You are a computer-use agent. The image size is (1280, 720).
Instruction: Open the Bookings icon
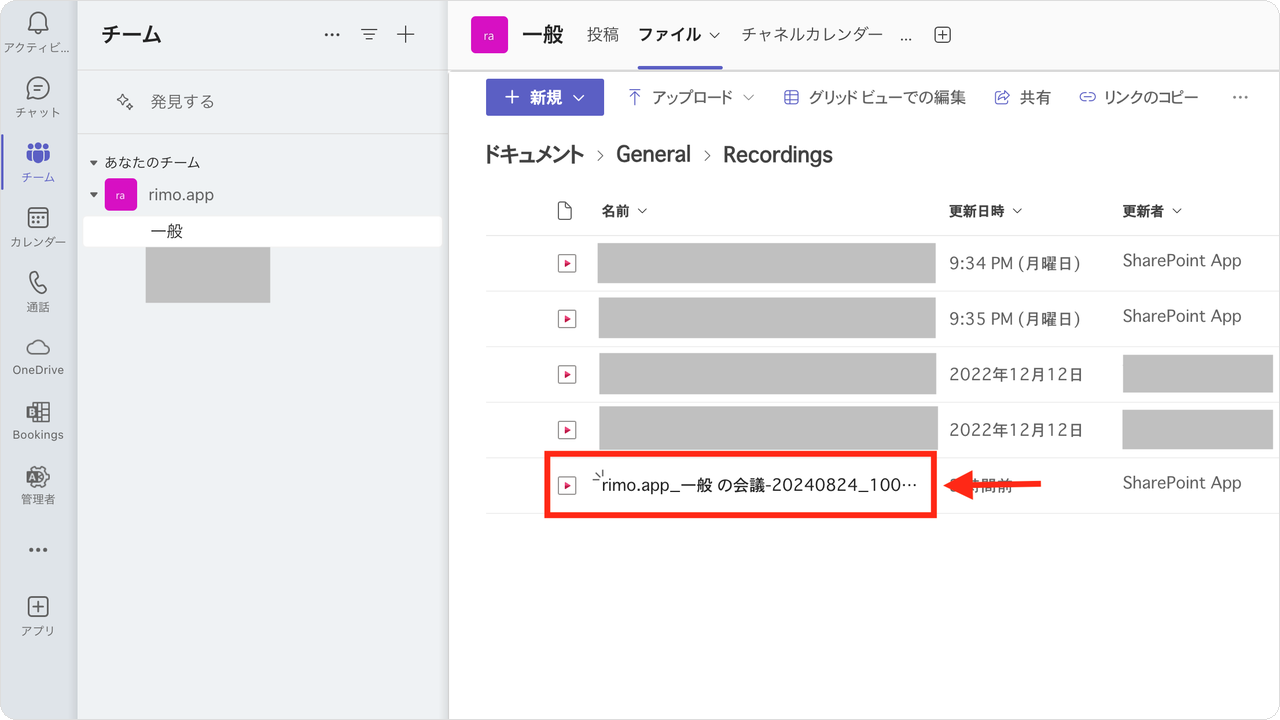click(38, 412)
